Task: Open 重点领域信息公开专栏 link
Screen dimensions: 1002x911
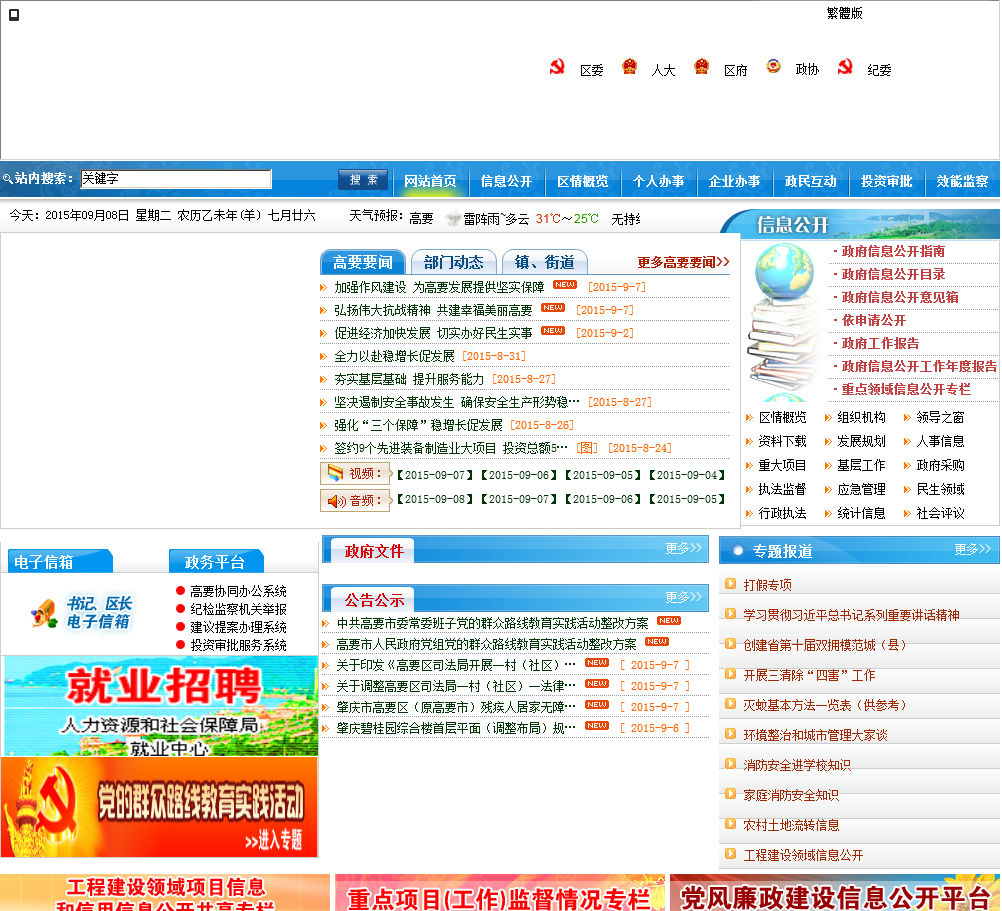Action: click(x=906, y=389)
